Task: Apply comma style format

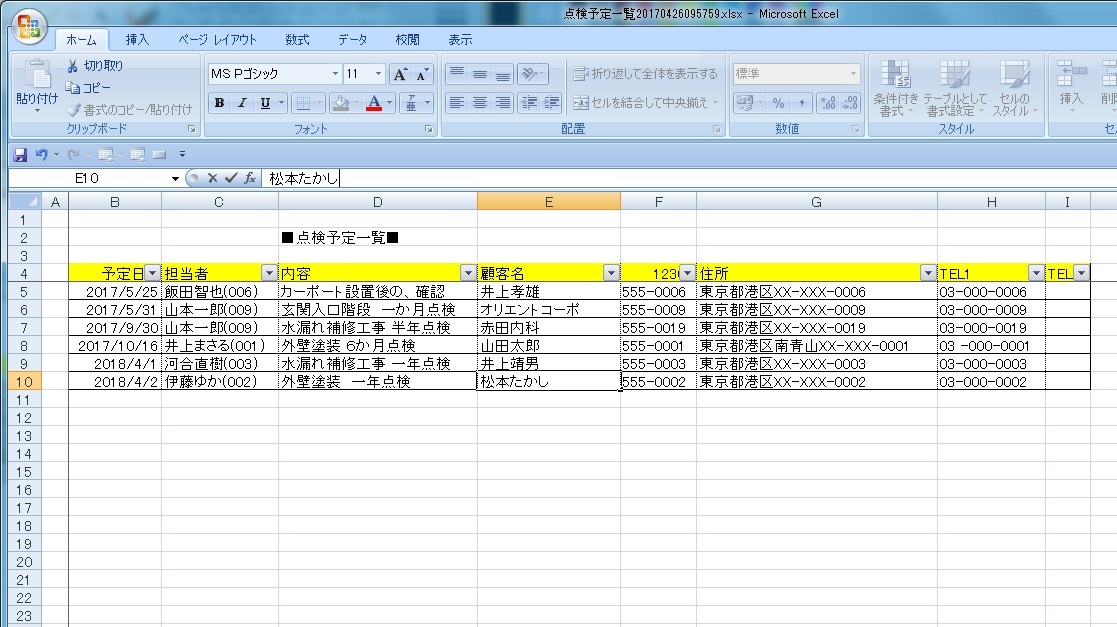Action: pyautogui.click(x=801, y=103)
